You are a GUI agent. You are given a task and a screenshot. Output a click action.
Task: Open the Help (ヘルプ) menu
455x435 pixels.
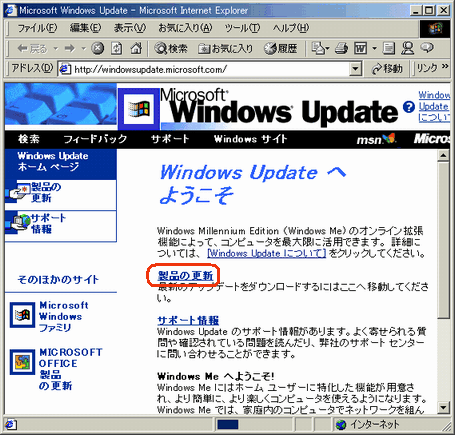[x=291, y=28]
